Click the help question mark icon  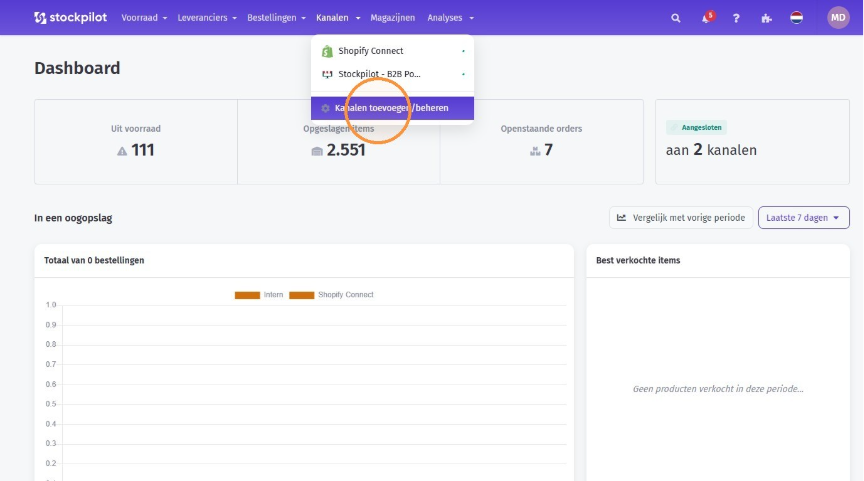[736, 18]
